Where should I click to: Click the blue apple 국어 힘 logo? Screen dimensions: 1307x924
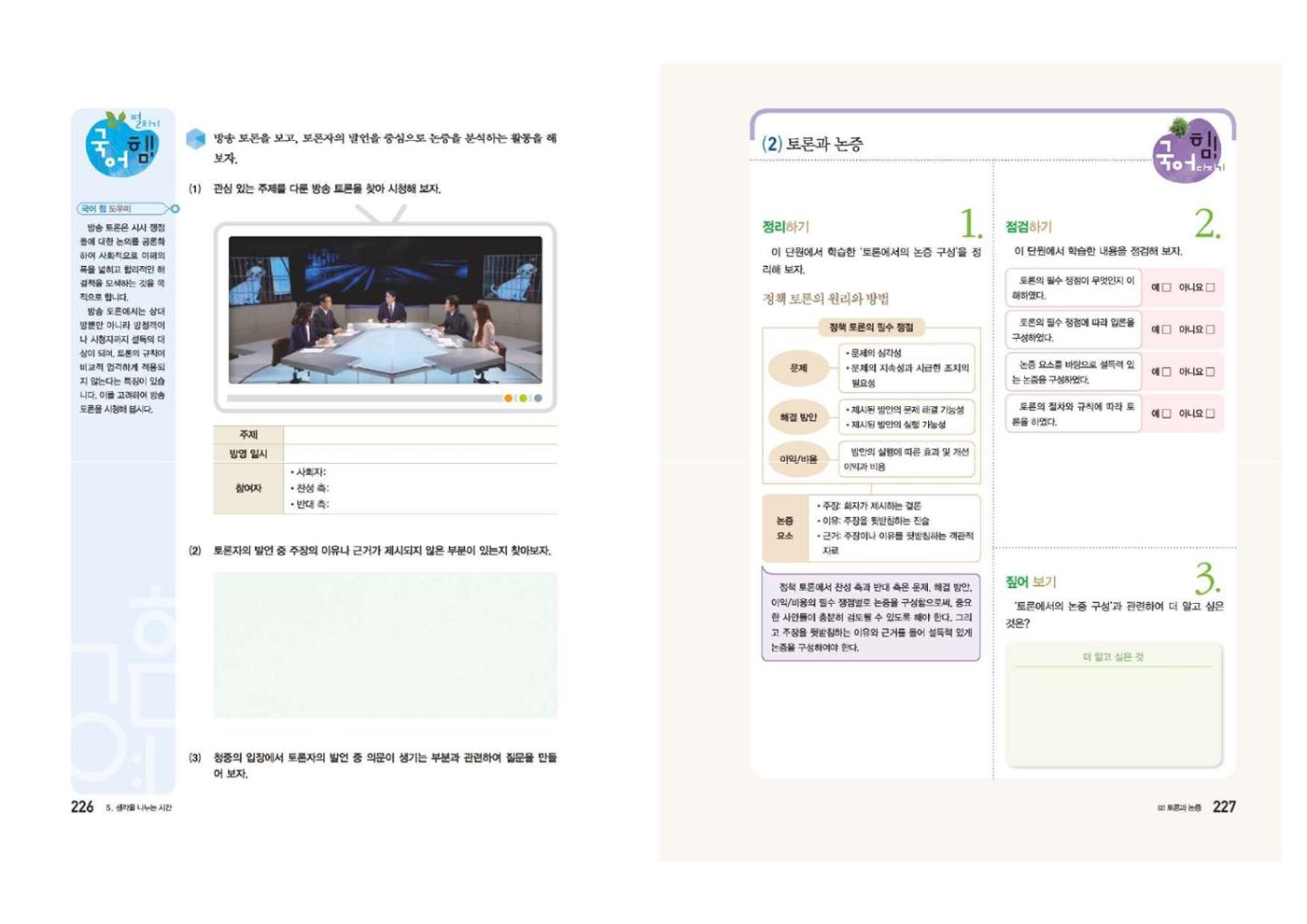click(122, 144)
